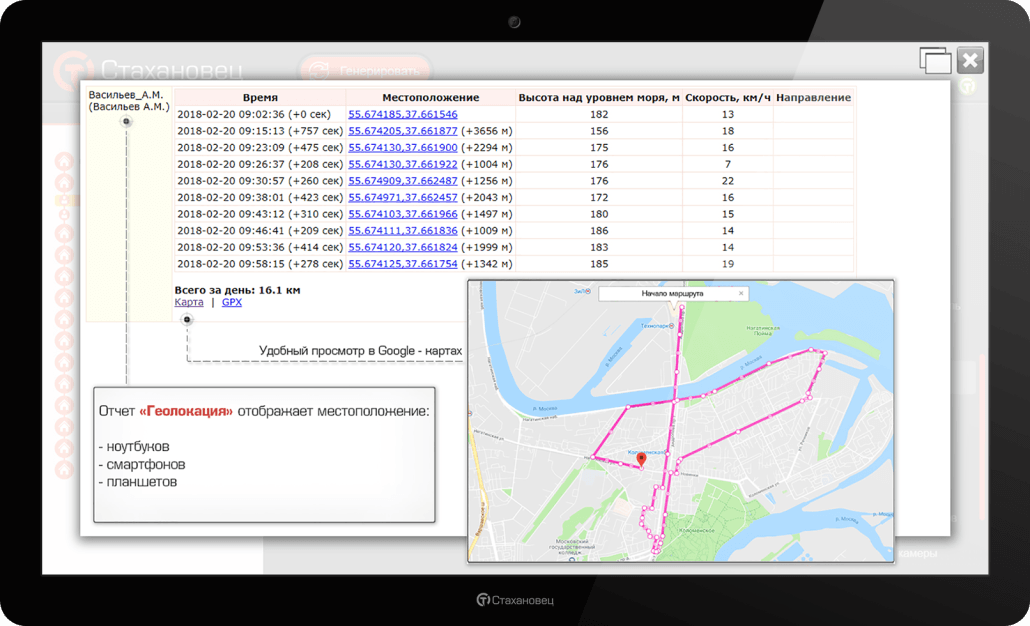This screenshot has width=1030, height=626.
Task: Close the overlay with the X button
Action: 970,60
